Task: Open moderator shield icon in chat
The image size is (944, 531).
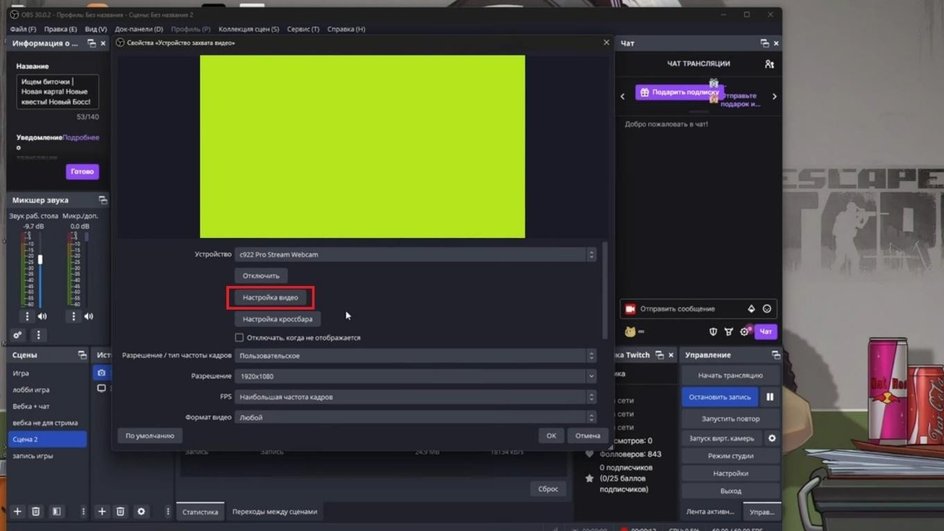Action: coord(713,332)
